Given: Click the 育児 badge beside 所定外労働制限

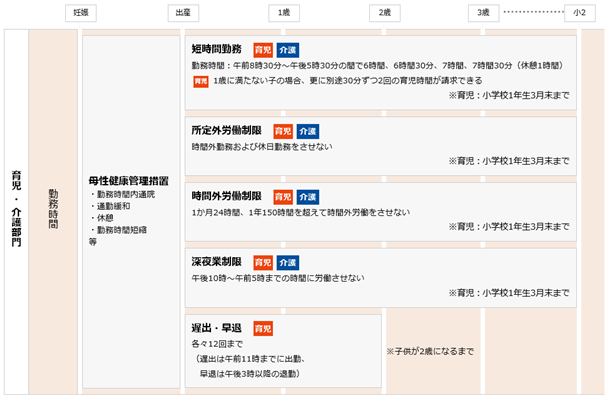Looking at the screenshot, I should [283, 131].
